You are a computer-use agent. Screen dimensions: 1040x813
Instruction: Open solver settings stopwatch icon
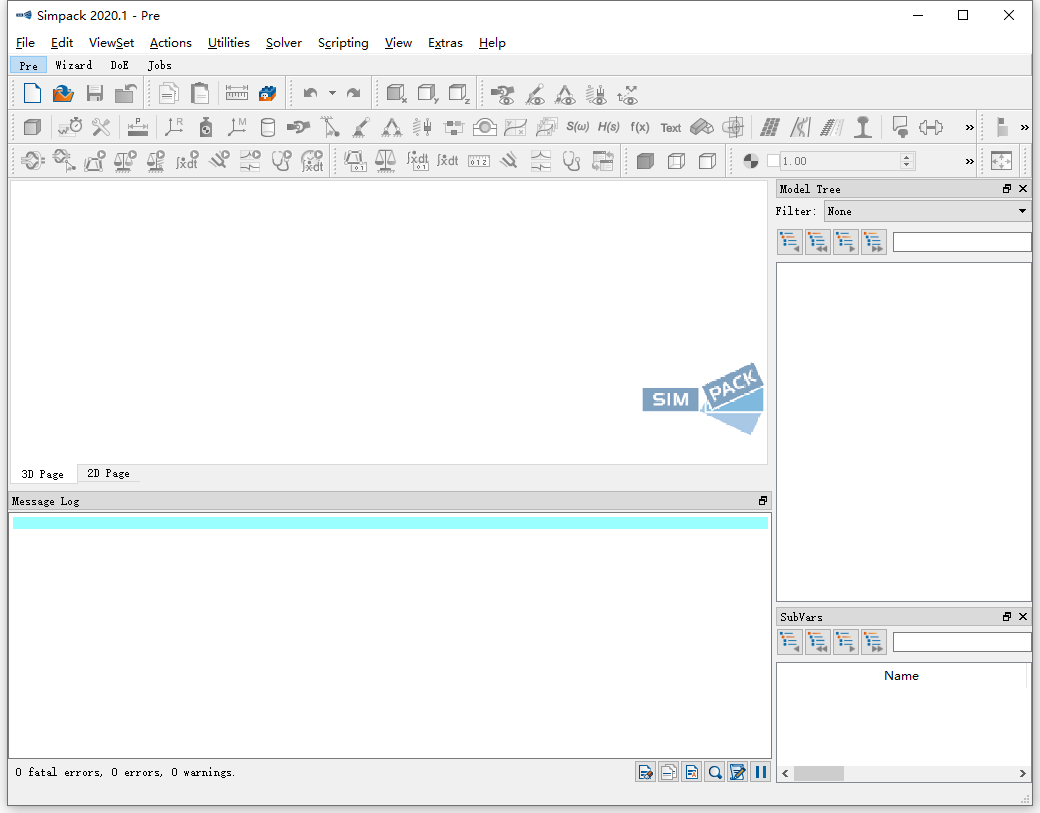(x=70, y=127)
